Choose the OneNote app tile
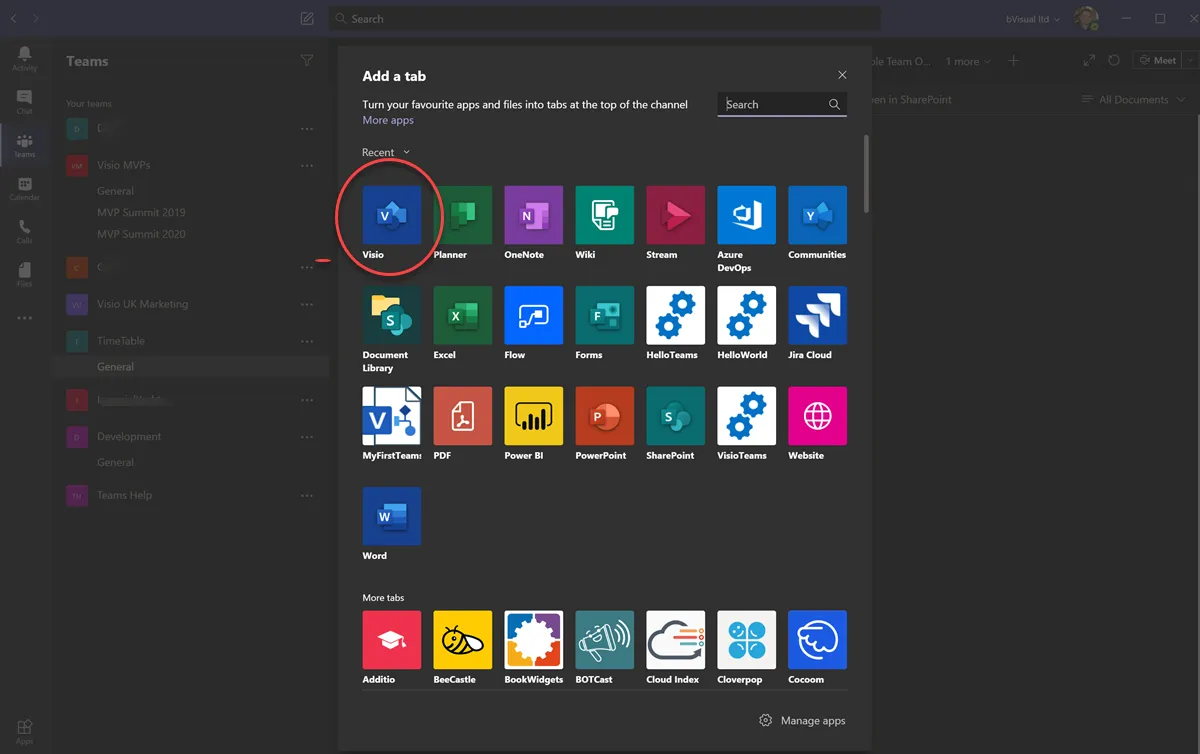Viewport: 1200px width, 754px height. point(533,215)
